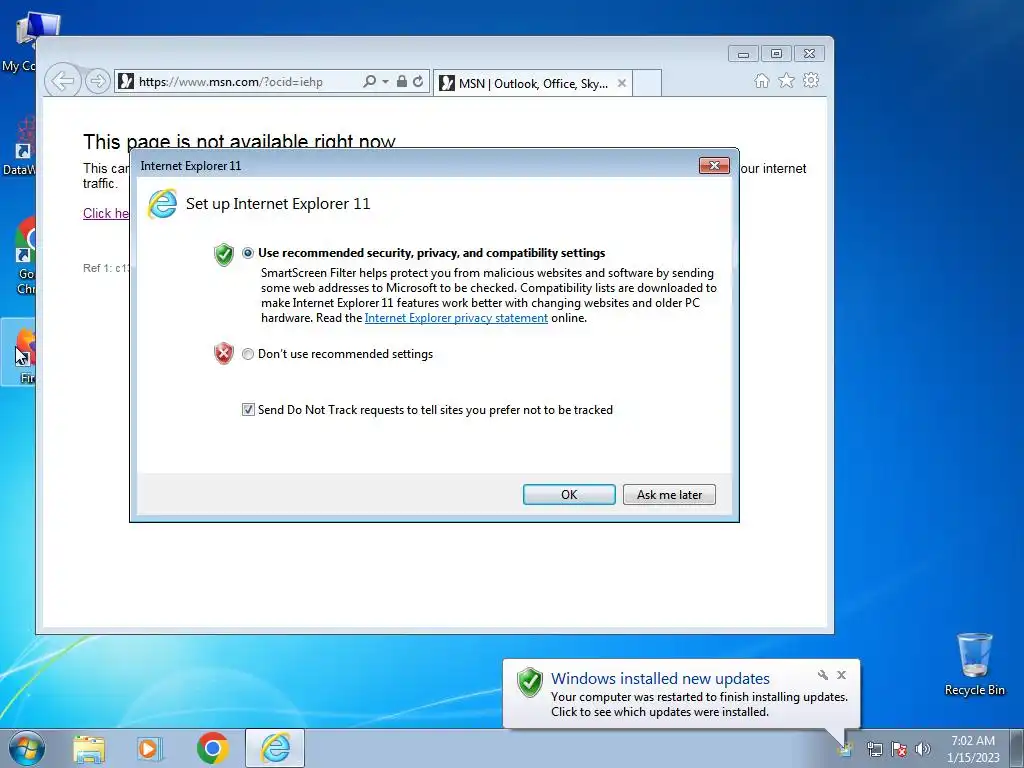
Task: Close the Windows updates notification balloon
Action: point(841,675)
